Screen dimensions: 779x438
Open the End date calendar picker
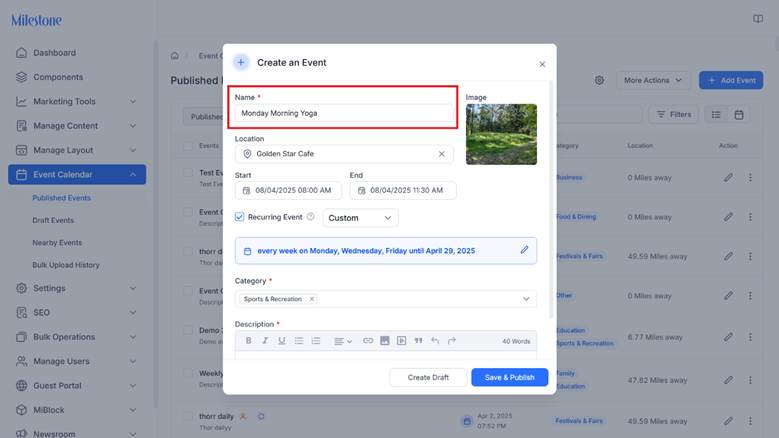click(361, 190)
